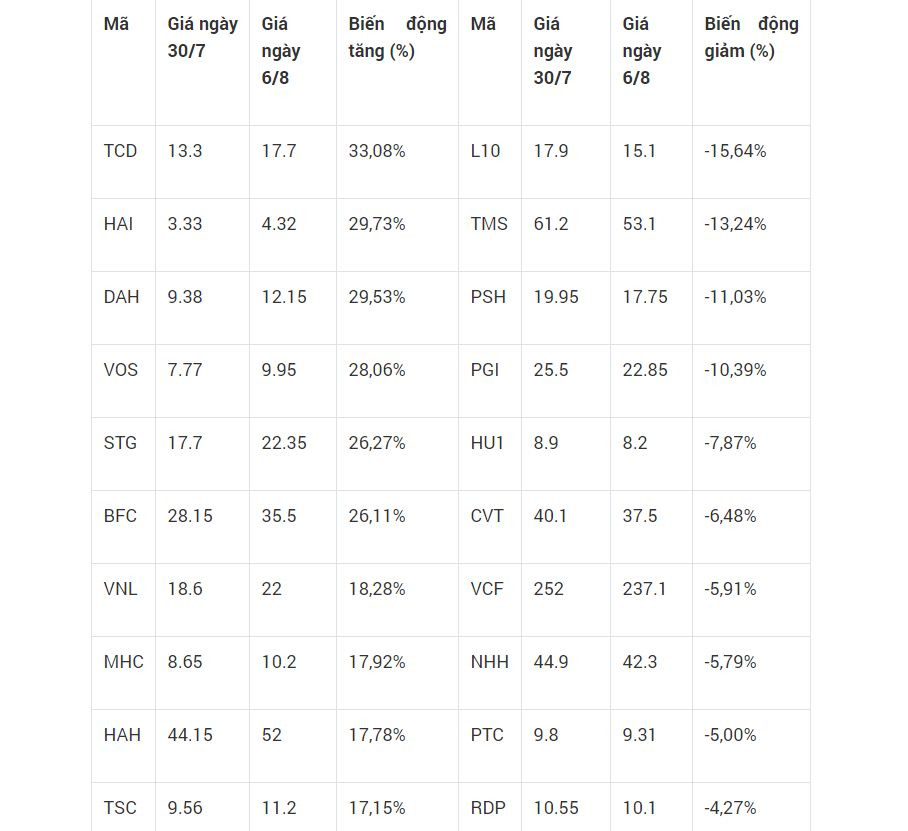Select the PTC -5,00% value
Image resolution: width=908 pixels, height=831 pixels.
(730, 735)
